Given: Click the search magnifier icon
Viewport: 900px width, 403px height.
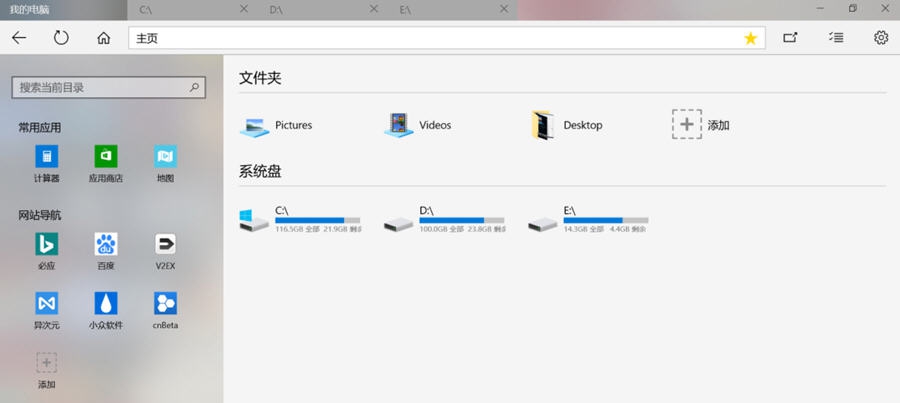Looking at the screenshot, I should coord(194,87).
